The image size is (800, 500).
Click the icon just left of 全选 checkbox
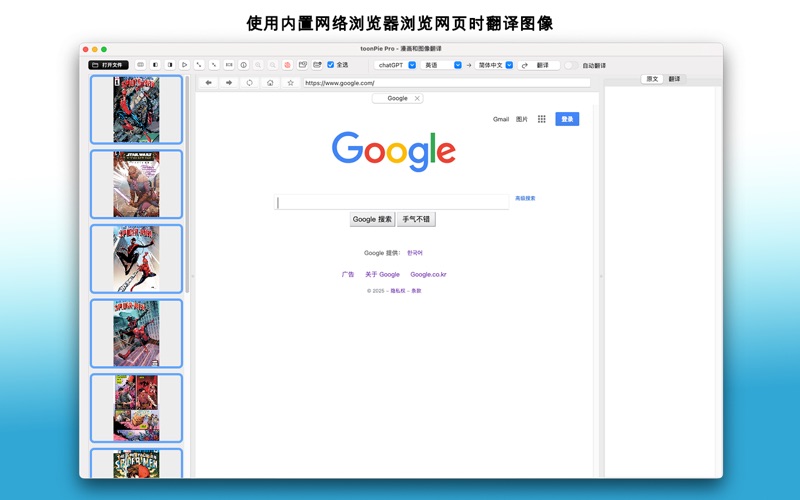317,65
